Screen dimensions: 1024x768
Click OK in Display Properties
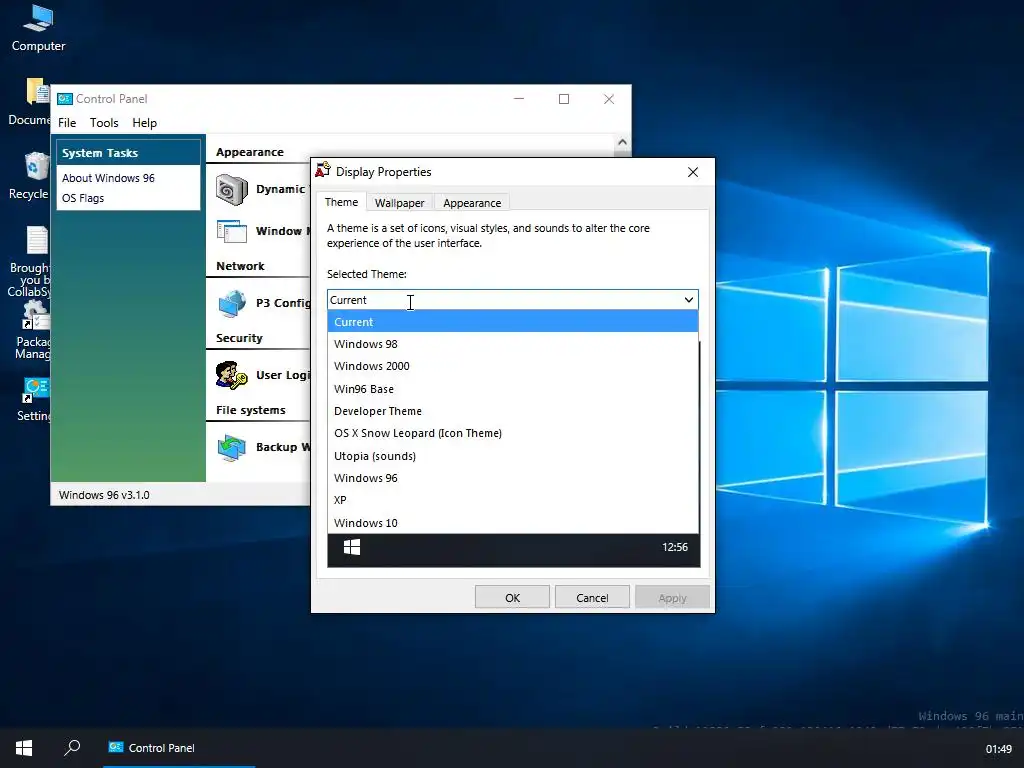pos(512,598)
